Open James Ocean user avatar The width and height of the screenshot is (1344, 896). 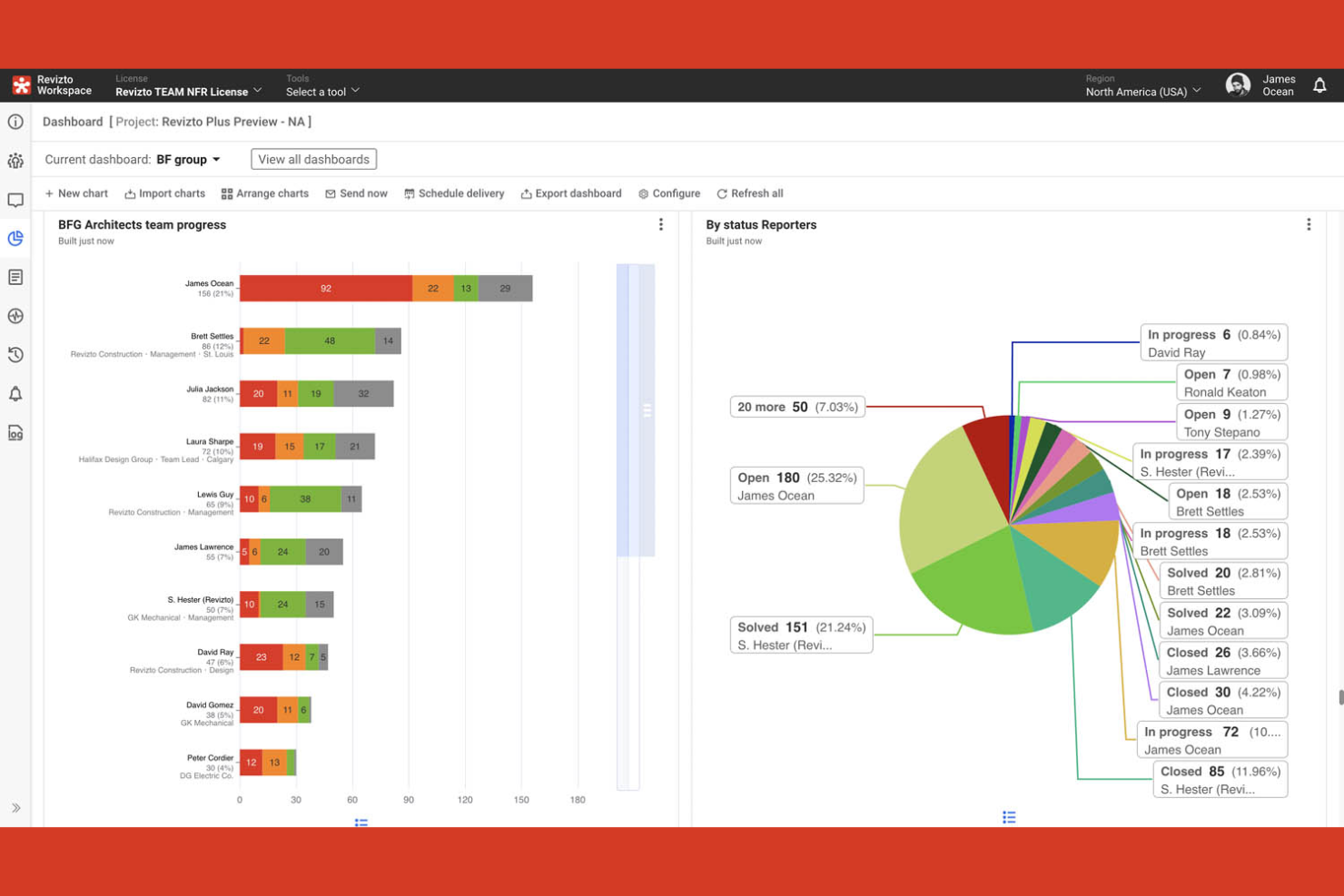coord(1238,85)
